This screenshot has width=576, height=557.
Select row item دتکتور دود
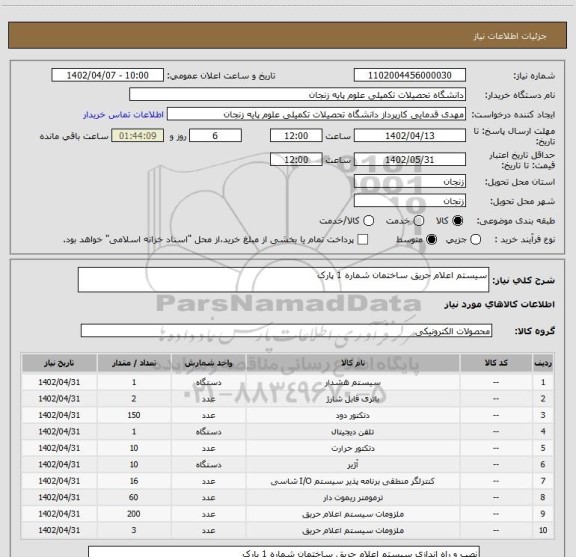point(353,415)
